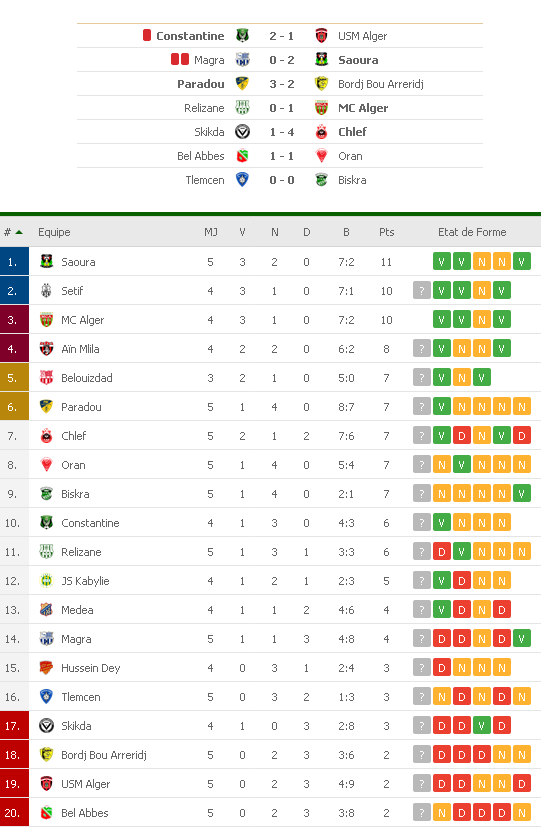Click the JS Kabylie club logo
This screenshot has height=830, width=542.
(47, 581)
